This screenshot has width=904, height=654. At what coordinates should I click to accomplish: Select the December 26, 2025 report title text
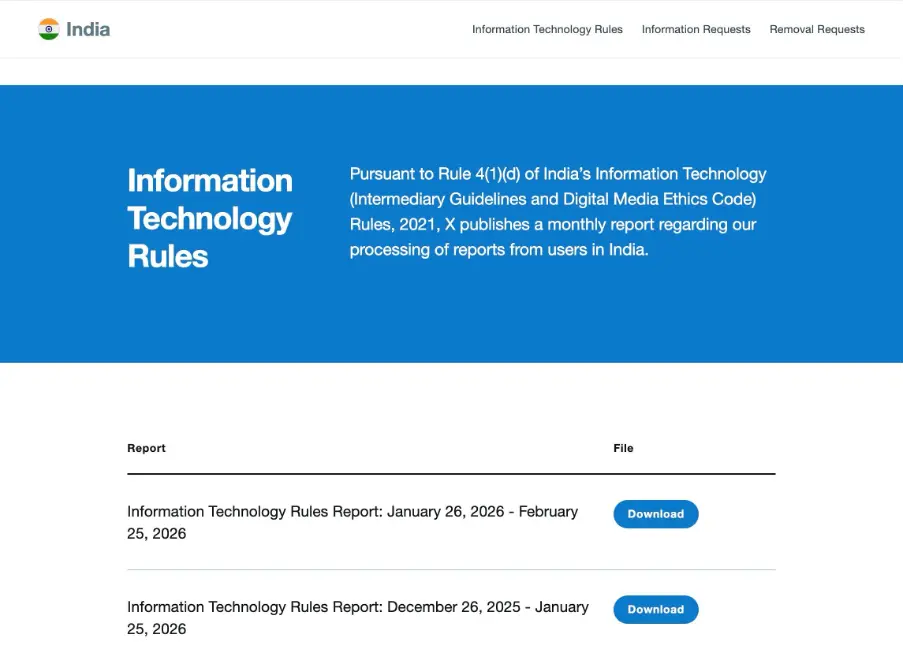(x=357, y=618)
